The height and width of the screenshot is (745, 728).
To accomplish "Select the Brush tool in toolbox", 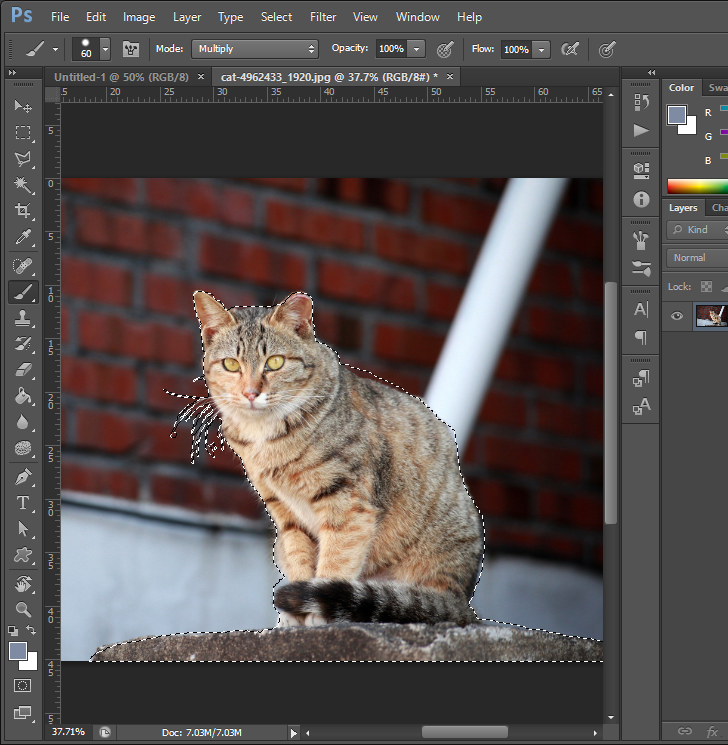I will 23,293.
